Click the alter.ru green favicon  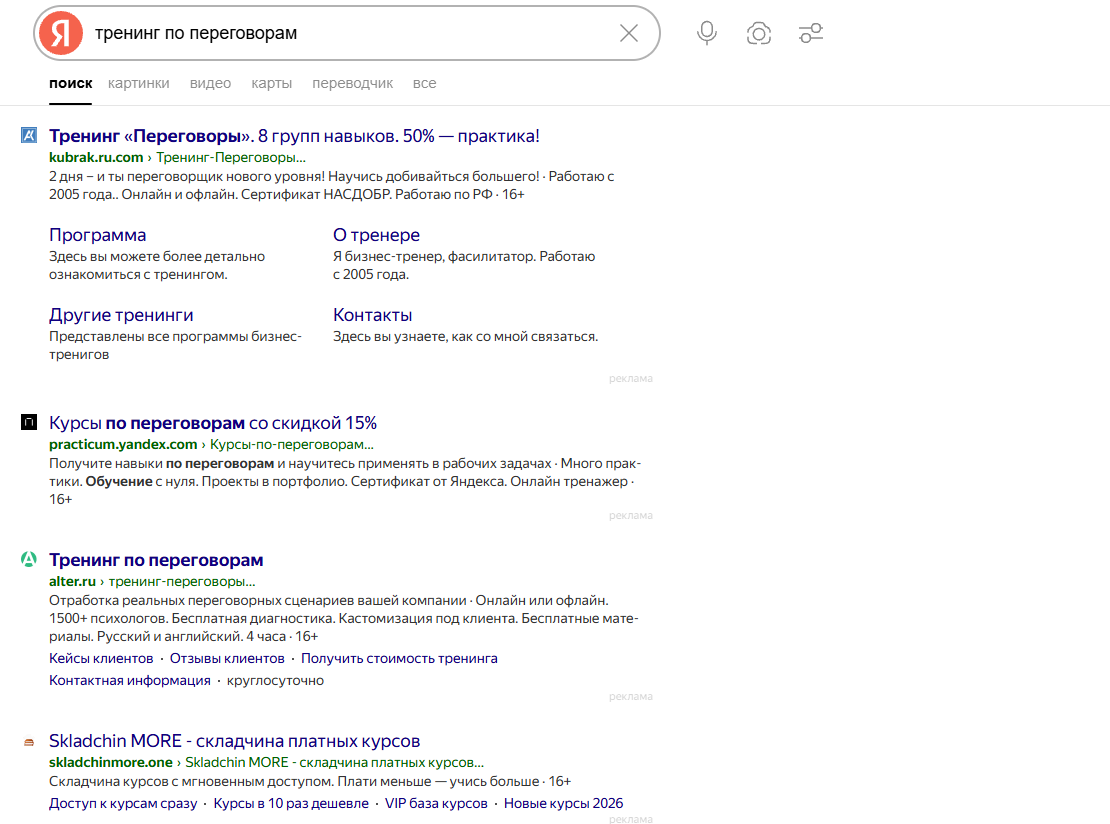click(28, 559)
